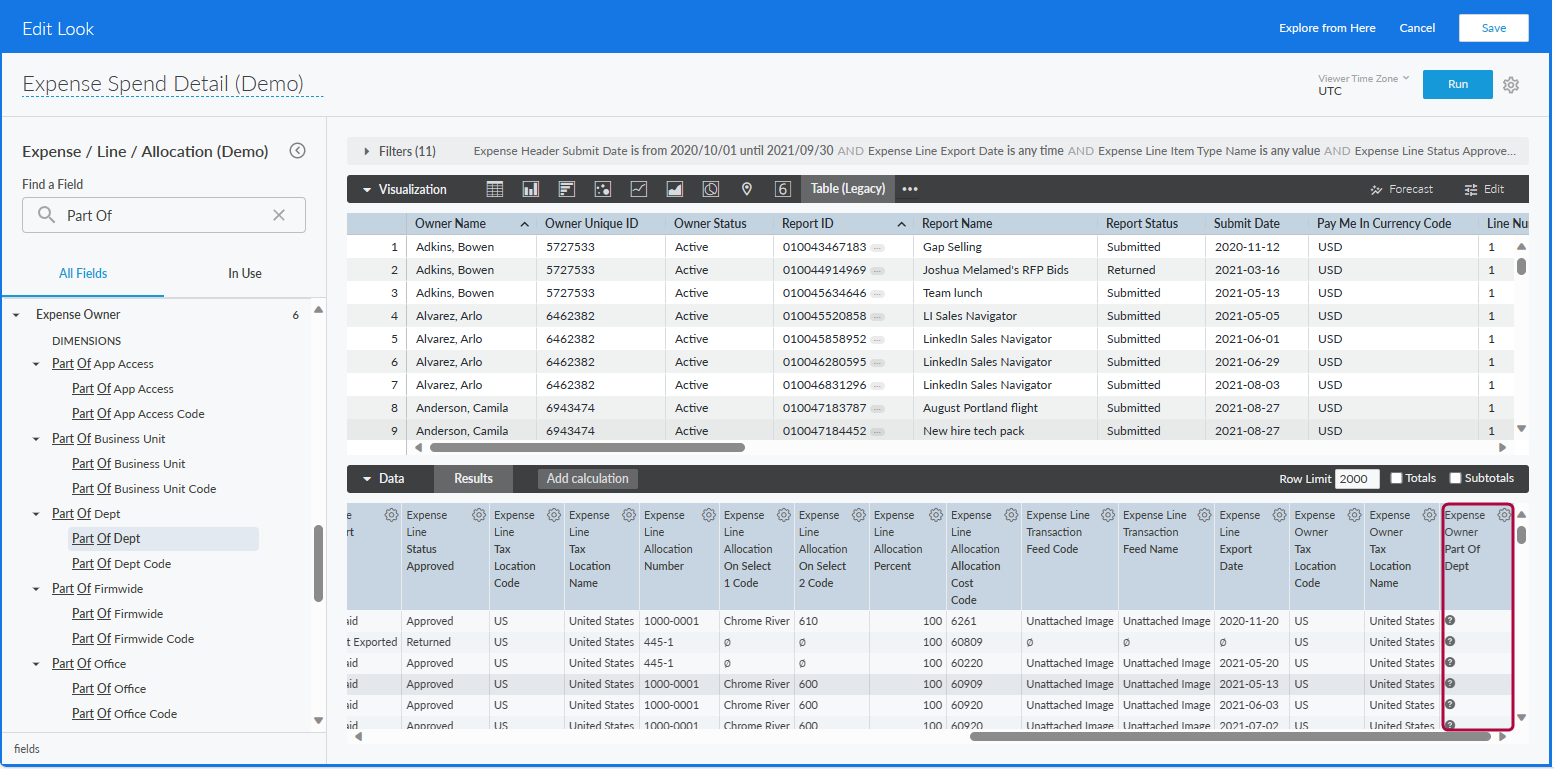Select the column chart visualization icon
This screenshot has width=1554, height=769.
pos(530,189)
